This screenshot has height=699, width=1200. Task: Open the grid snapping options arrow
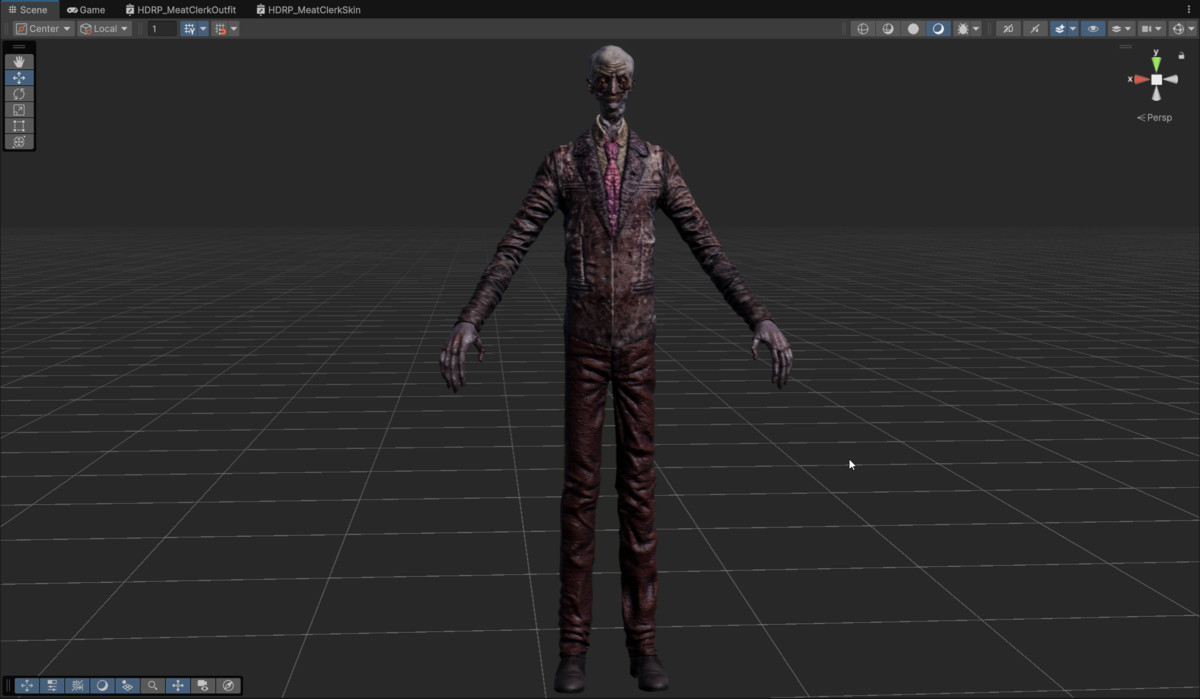pyautogui.click(x=234, y=29)
